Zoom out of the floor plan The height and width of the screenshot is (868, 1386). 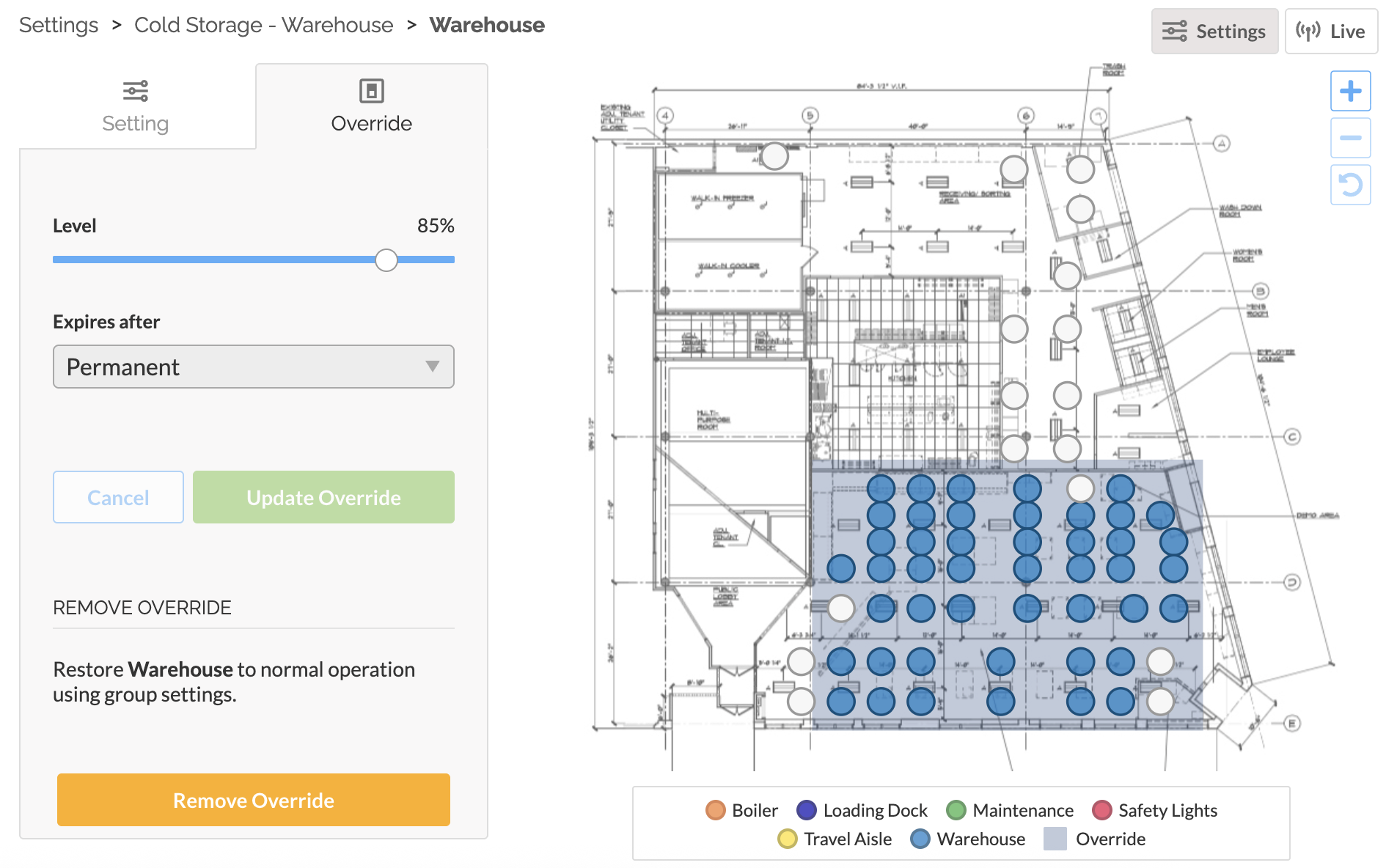(1350, 138)
